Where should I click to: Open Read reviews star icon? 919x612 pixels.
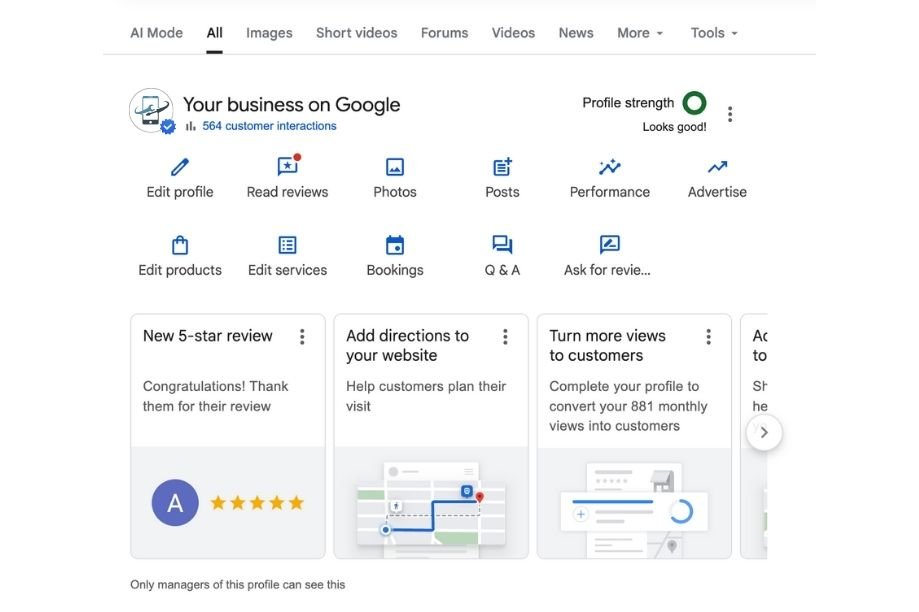coord(288,166)
